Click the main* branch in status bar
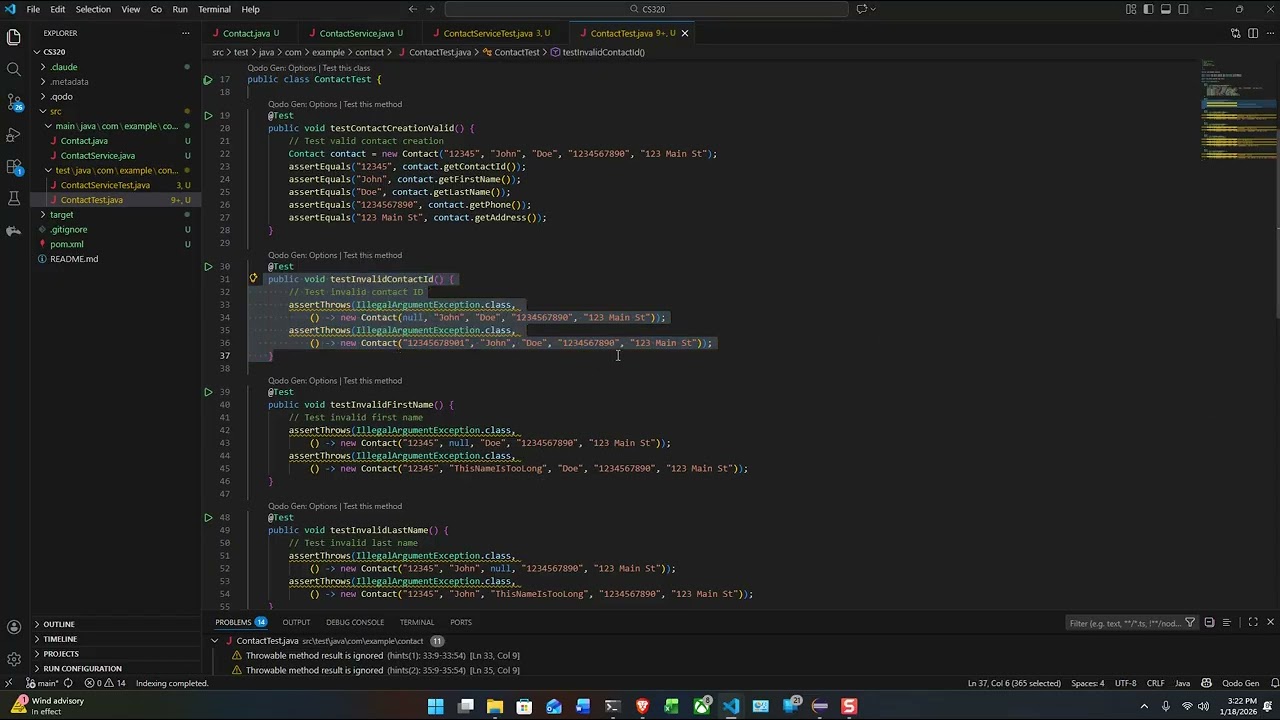1280x720 pixels. [x=42, y=683]
